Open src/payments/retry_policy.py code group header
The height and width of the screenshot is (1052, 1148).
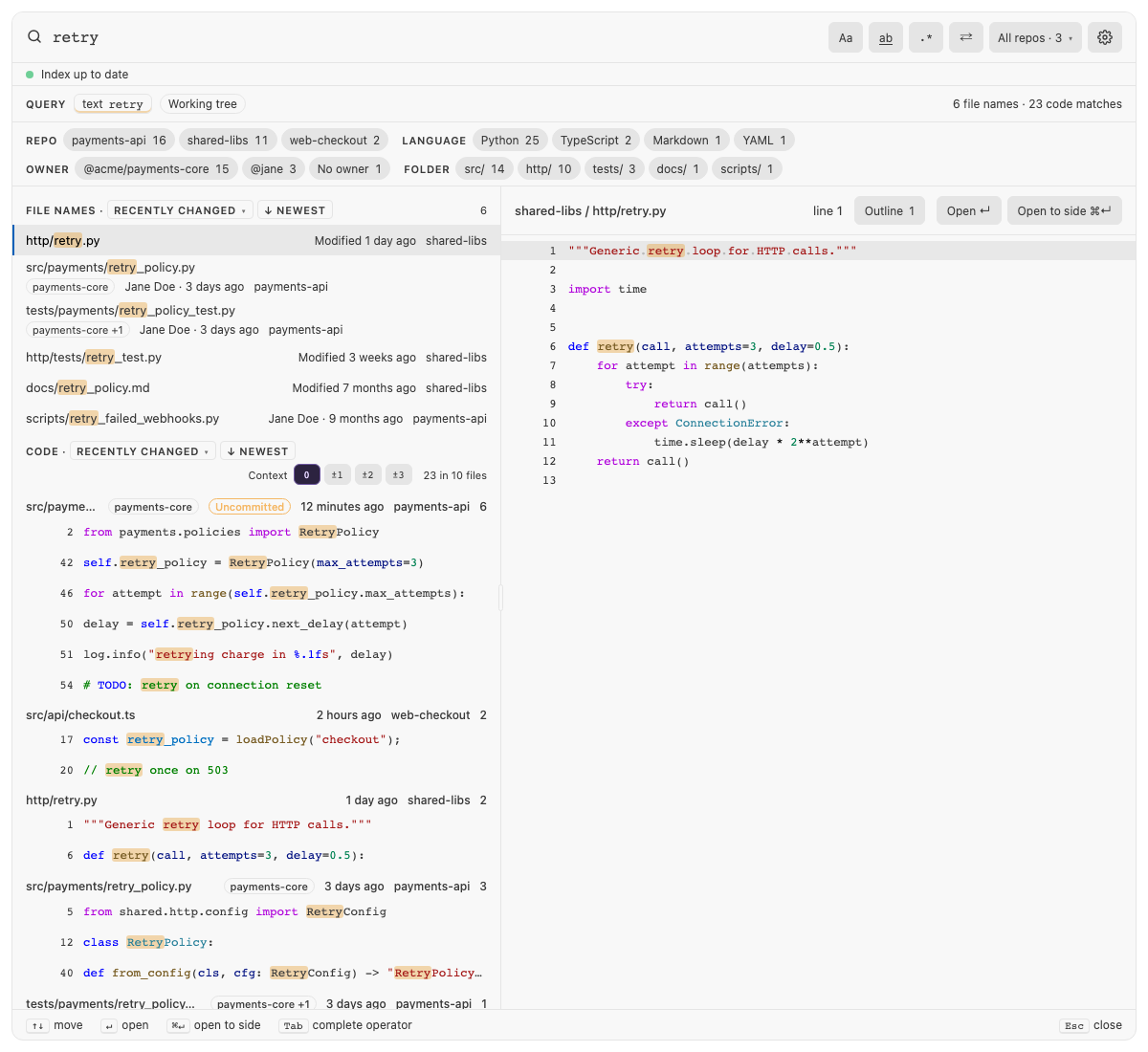(256, 887)
